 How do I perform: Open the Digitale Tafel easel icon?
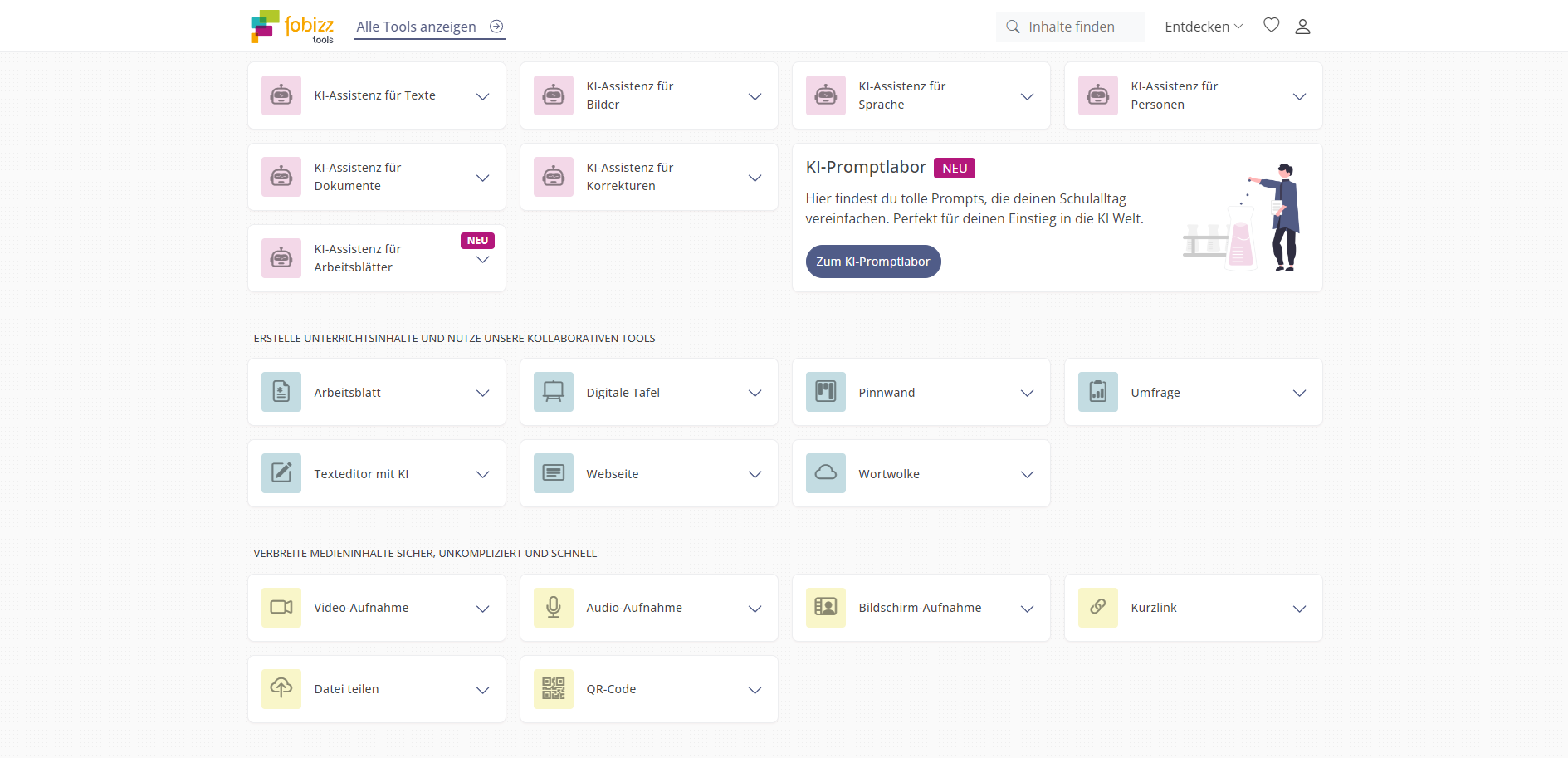pos(554,392)
